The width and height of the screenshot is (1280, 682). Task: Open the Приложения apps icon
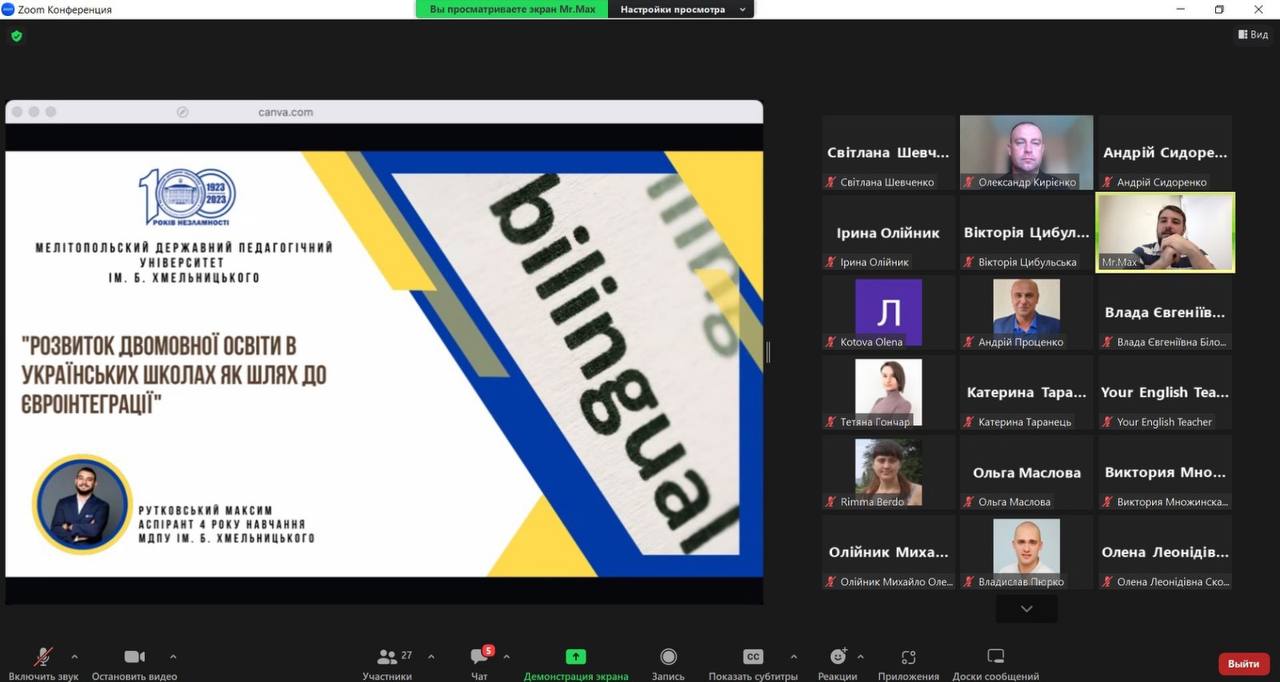(908, 657)
